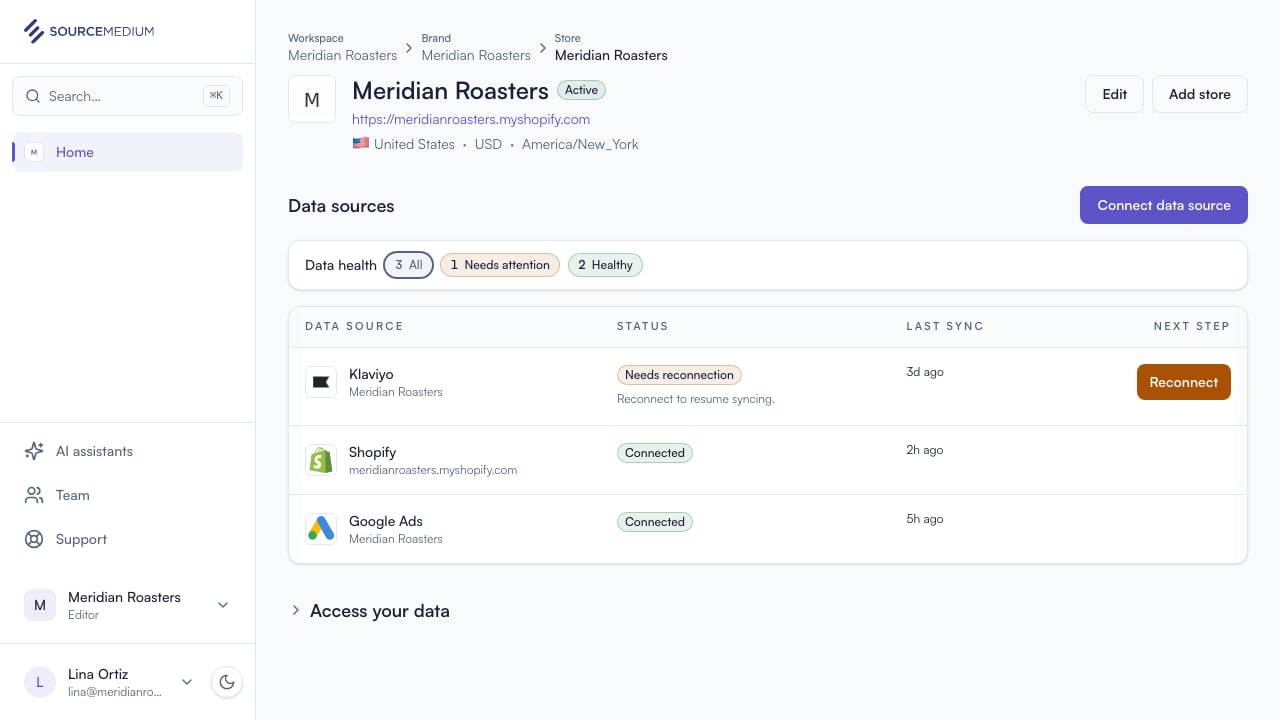1280x720 pixels.
Task: Click the 2h ago last sync value
Action: (925, 450)
